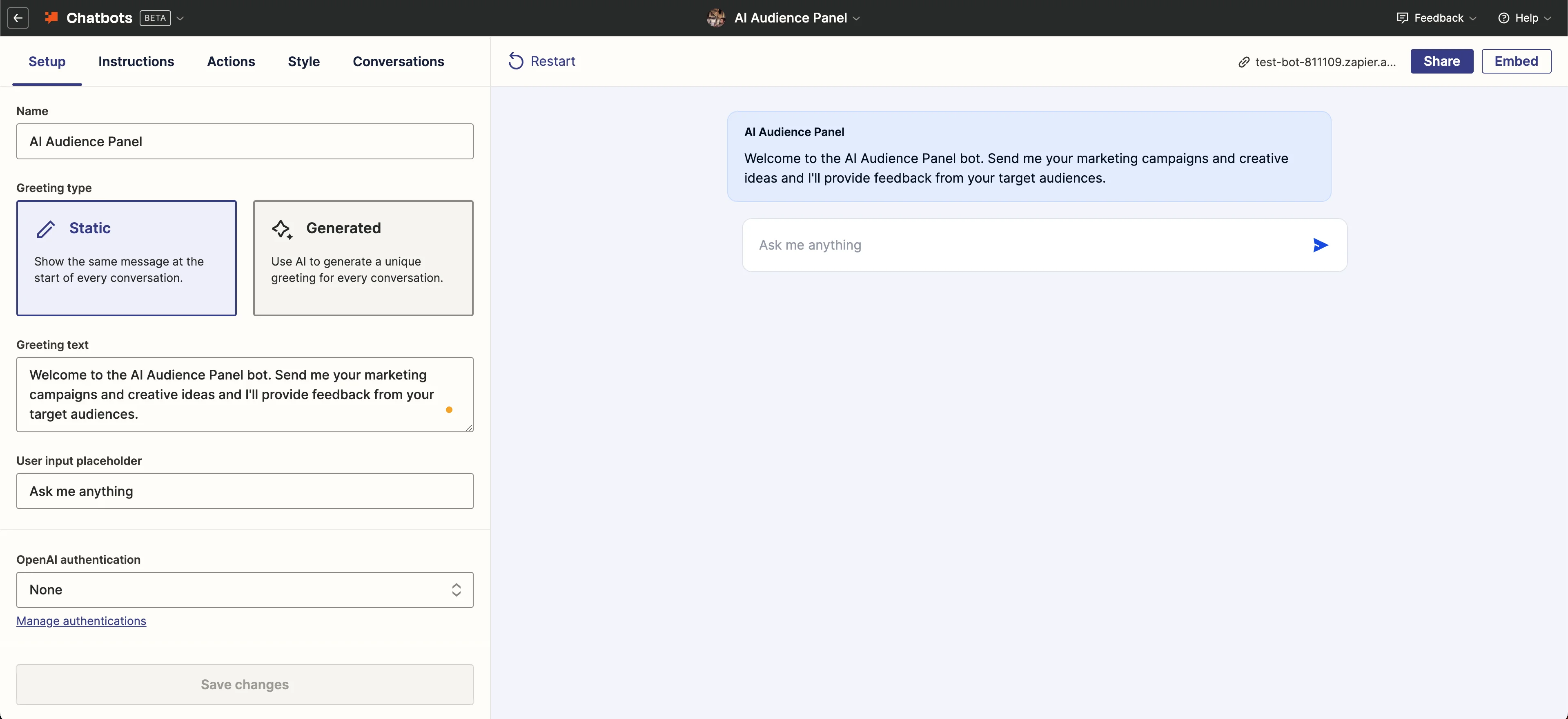Click the Share button
The width and height of the screenshot is (1568, 719).
pos(1441,61)
